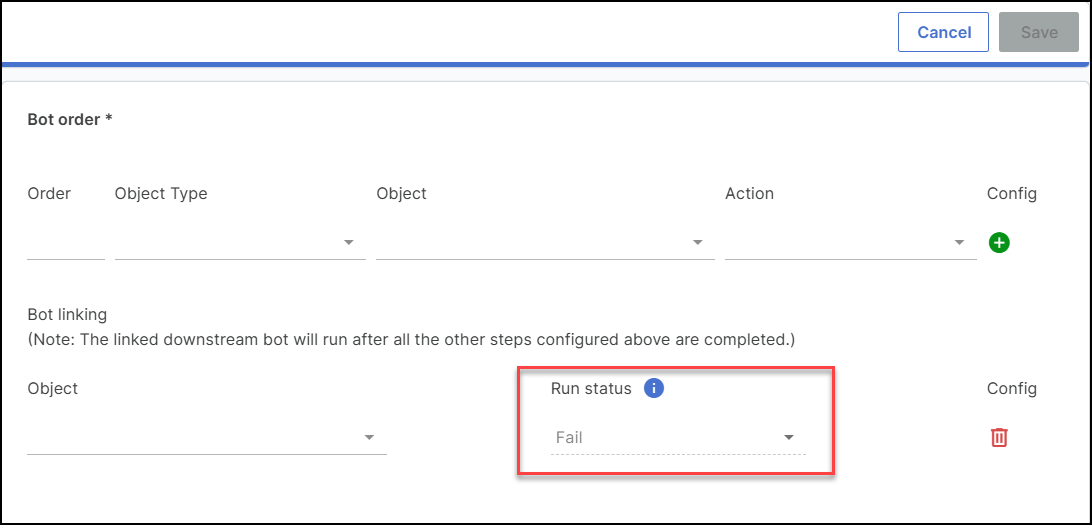The image size is (1092, 525).
Task: Expand the Bot linking Object dropdown
Action: 207,437
